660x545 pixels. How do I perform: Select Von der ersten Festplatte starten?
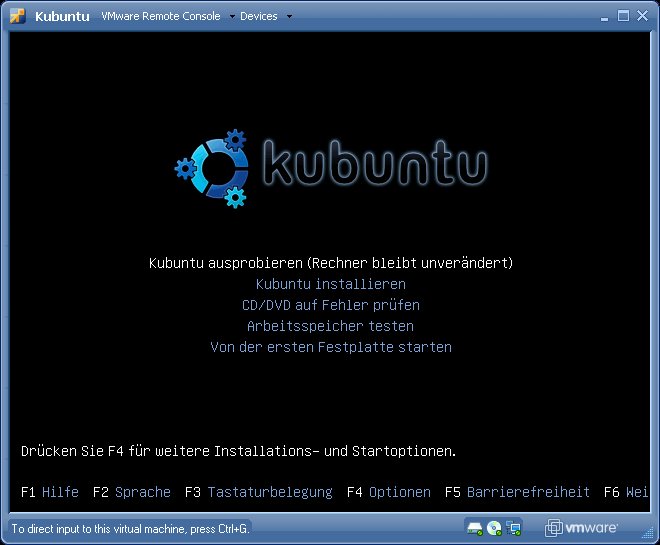pos(331,347)
